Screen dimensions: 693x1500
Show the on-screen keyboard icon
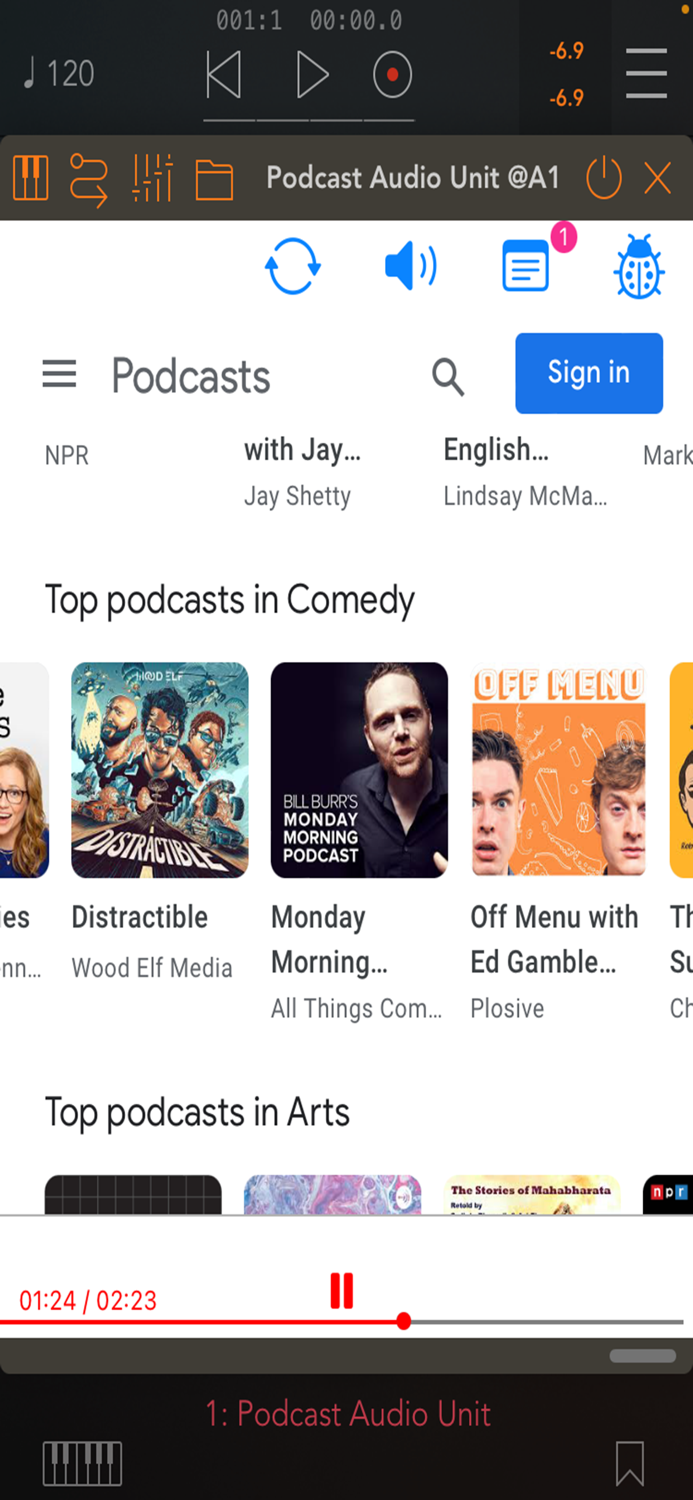(x=82, y=1463)
